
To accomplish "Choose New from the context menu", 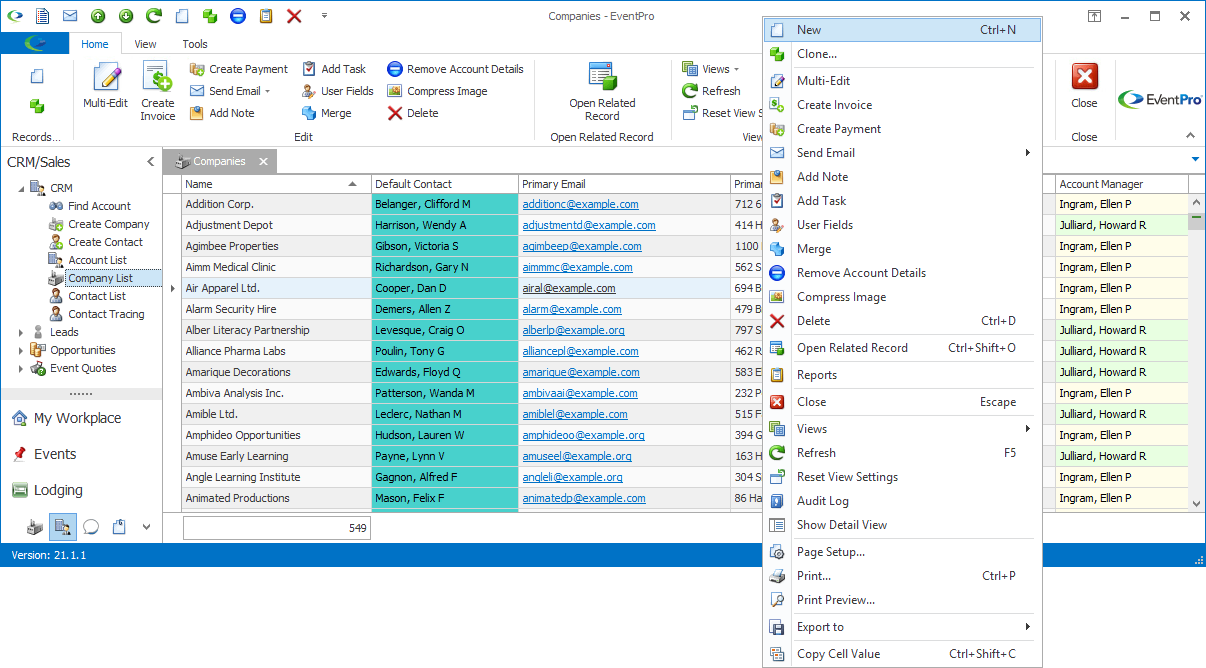I will [x=903, y=30].
